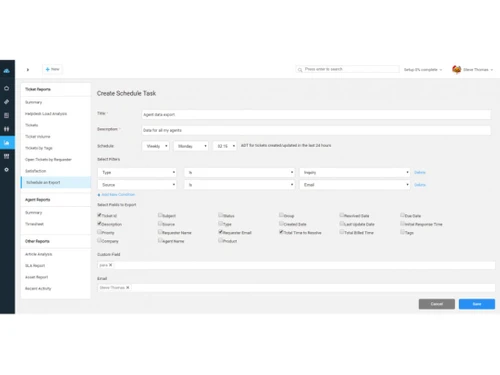Uncheck the Requester Email checkbox
The width and height of the screenshot is (500, 375).
coord(221,232)
